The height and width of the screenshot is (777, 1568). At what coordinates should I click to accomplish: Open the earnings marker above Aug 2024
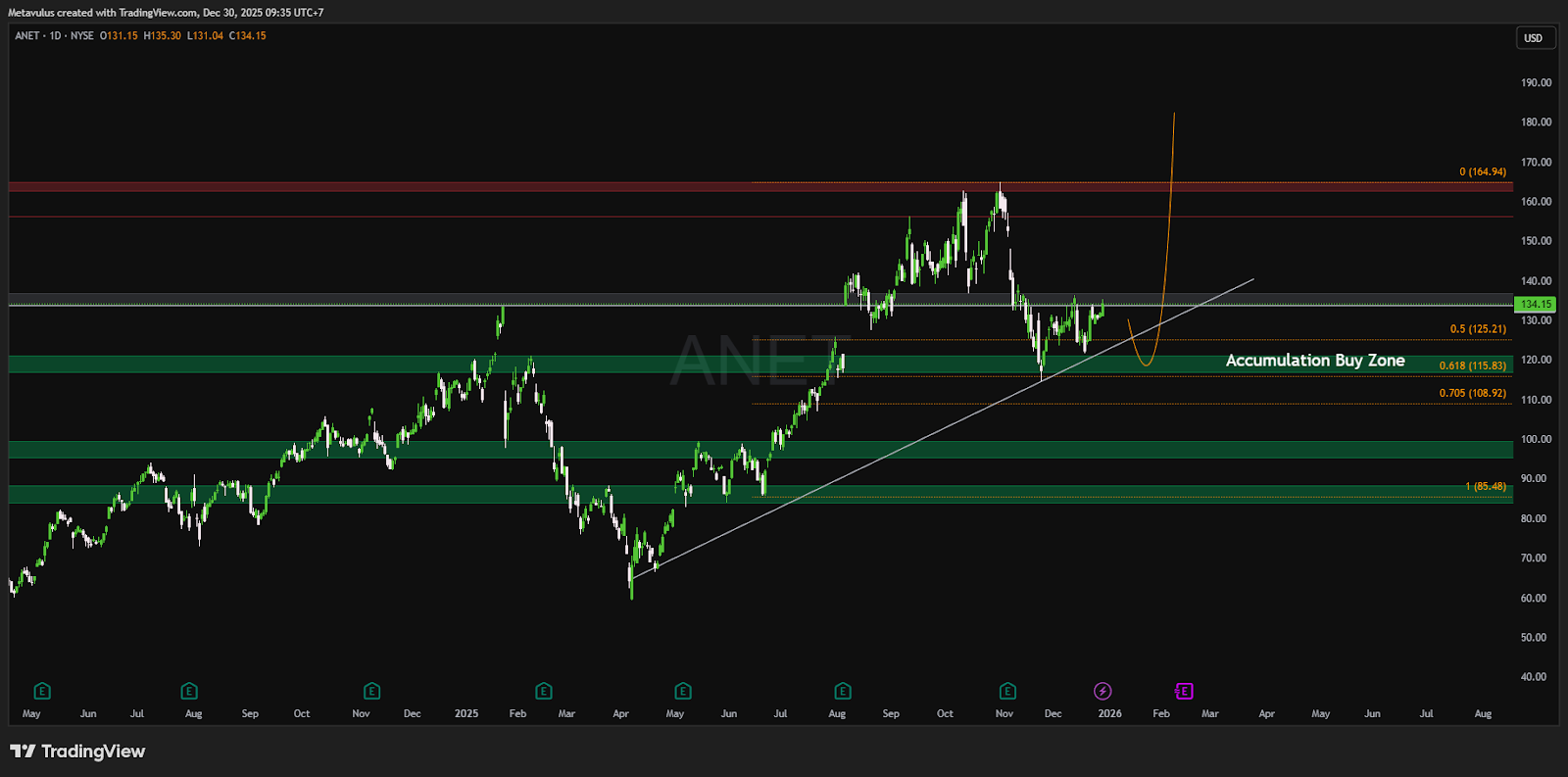(x=189, y=691)
